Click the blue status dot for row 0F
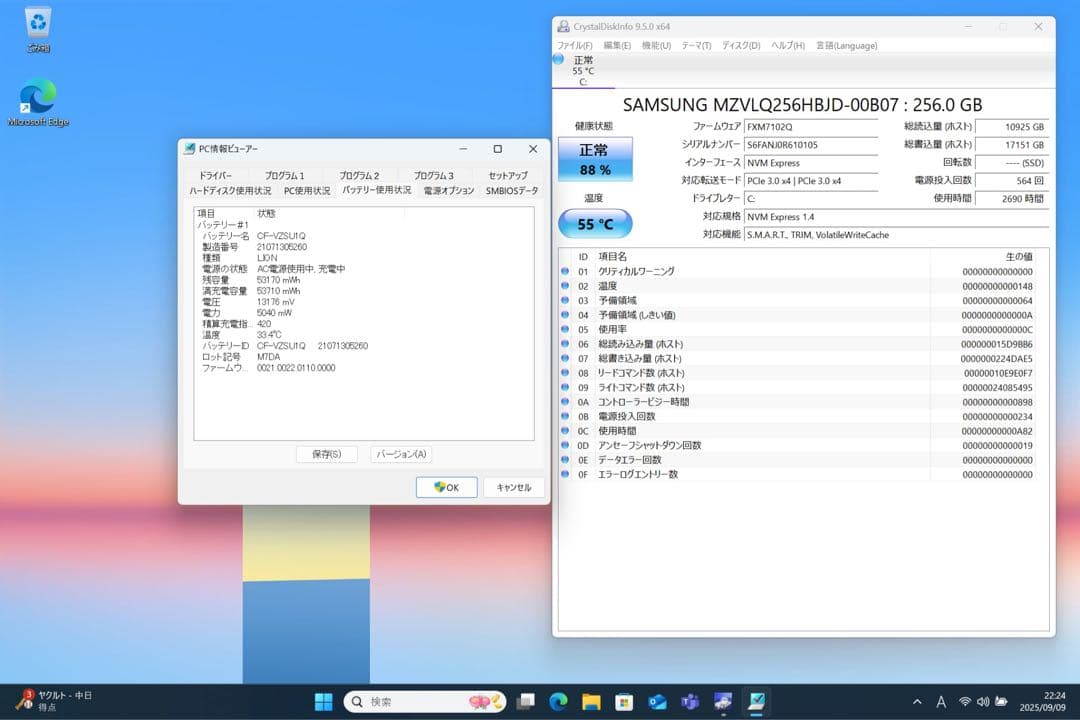The height and width of the screenshot is (720, 1080). coord(565,473)
